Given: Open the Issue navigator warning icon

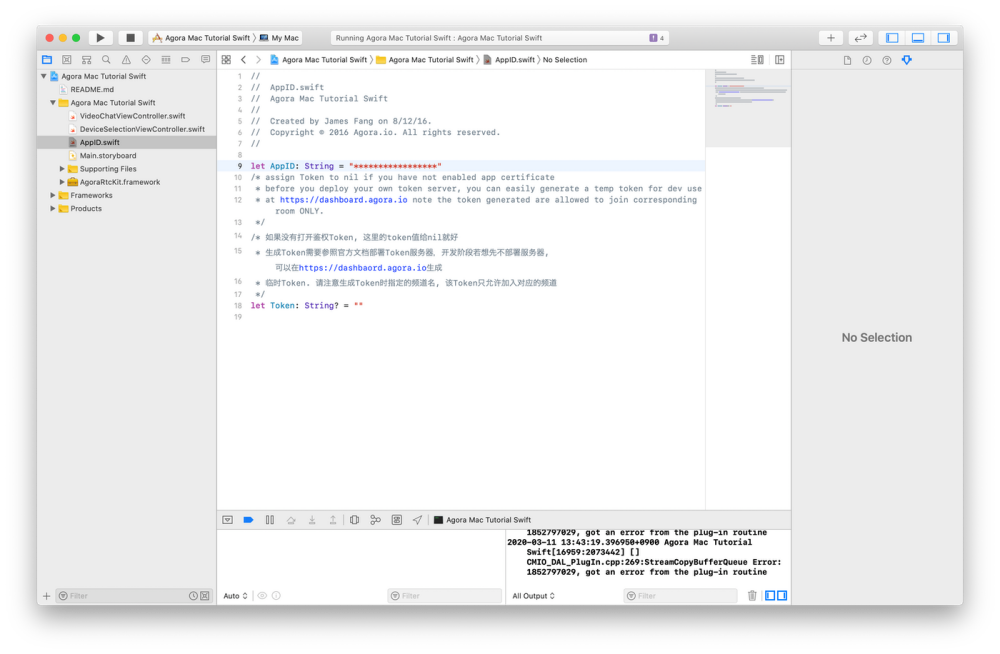Looking at the screenshot, I should 126,59.
